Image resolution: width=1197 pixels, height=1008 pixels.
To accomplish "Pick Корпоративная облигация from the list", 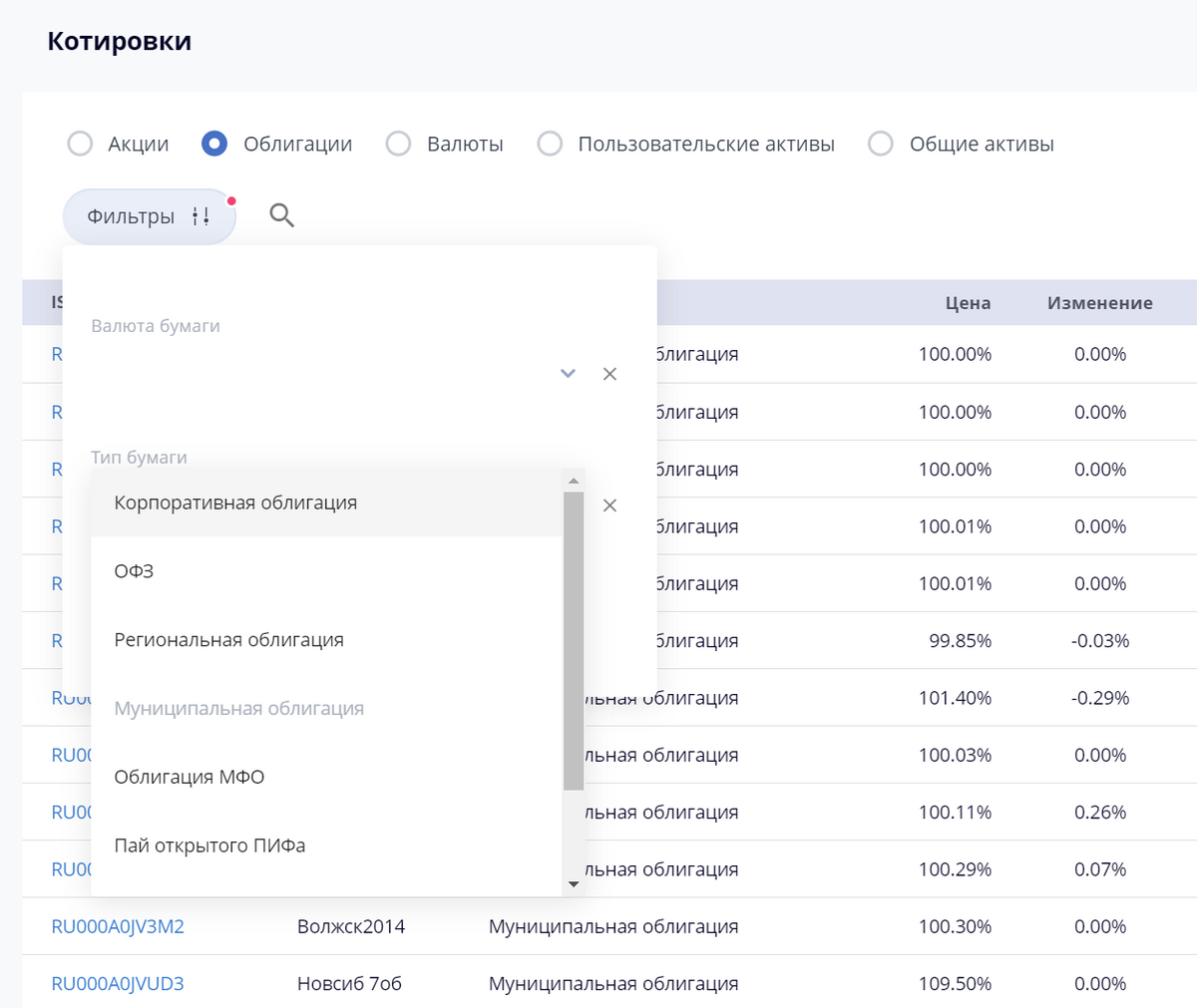I will click(235, 503).
